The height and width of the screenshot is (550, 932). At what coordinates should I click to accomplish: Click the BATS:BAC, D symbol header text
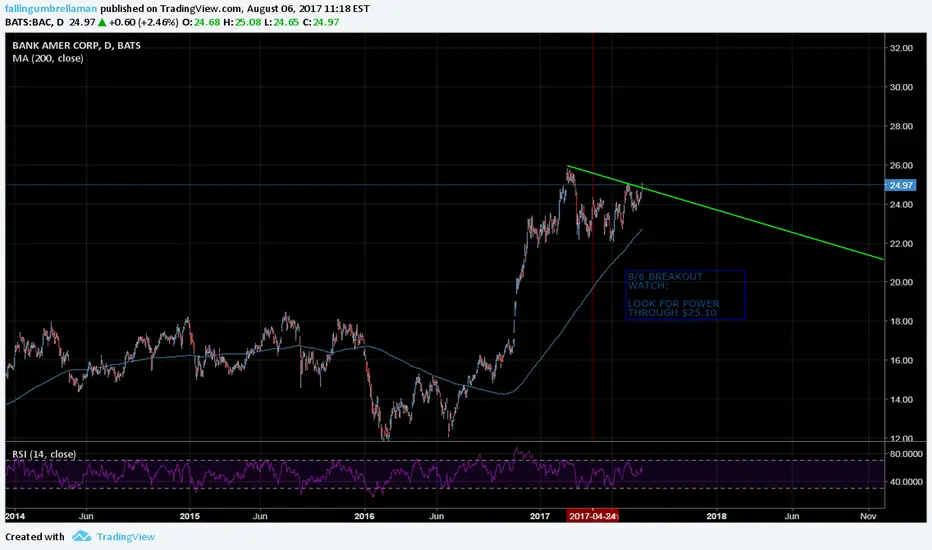coord(34,23)
